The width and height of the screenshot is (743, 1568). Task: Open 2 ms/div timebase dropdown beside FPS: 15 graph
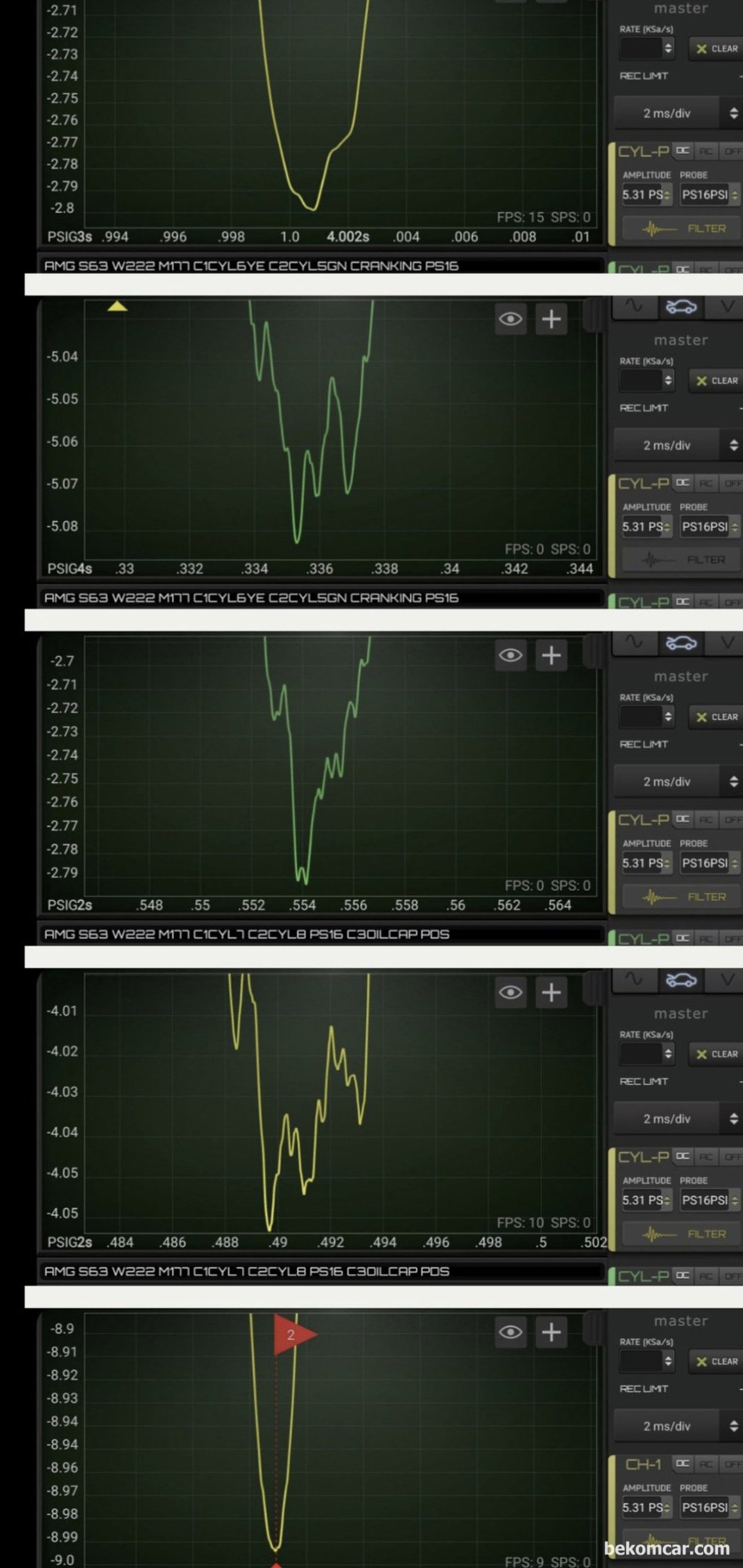click(678, 113)
